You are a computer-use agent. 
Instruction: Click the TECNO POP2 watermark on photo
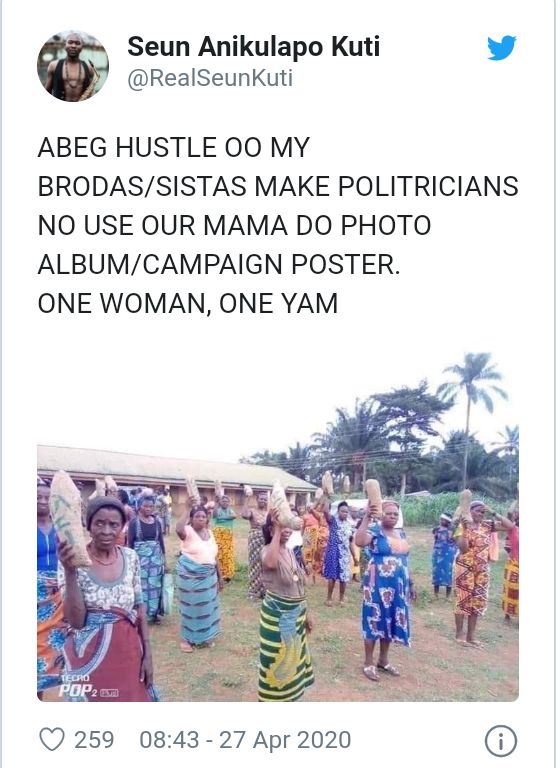pyautogui.click(x=89, y=686)
